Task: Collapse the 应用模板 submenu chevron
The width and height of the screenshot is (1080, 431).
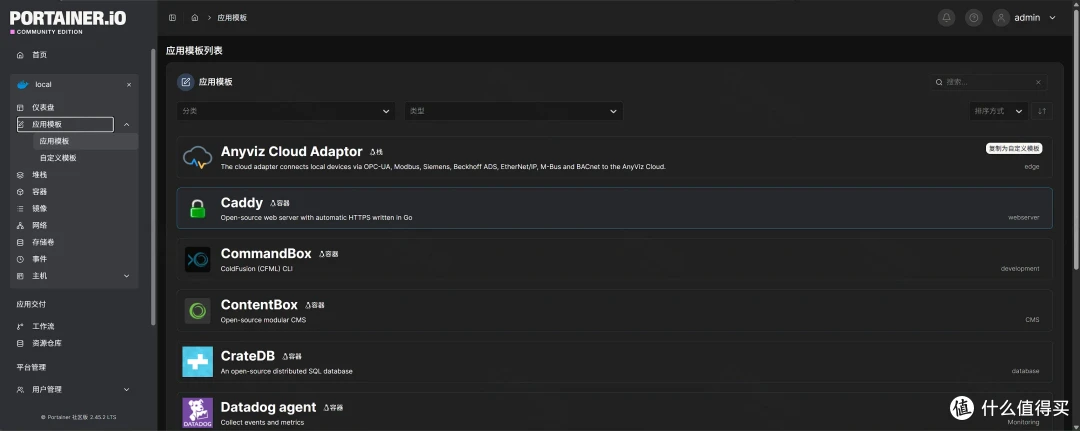Action: (x=126, y=125)
